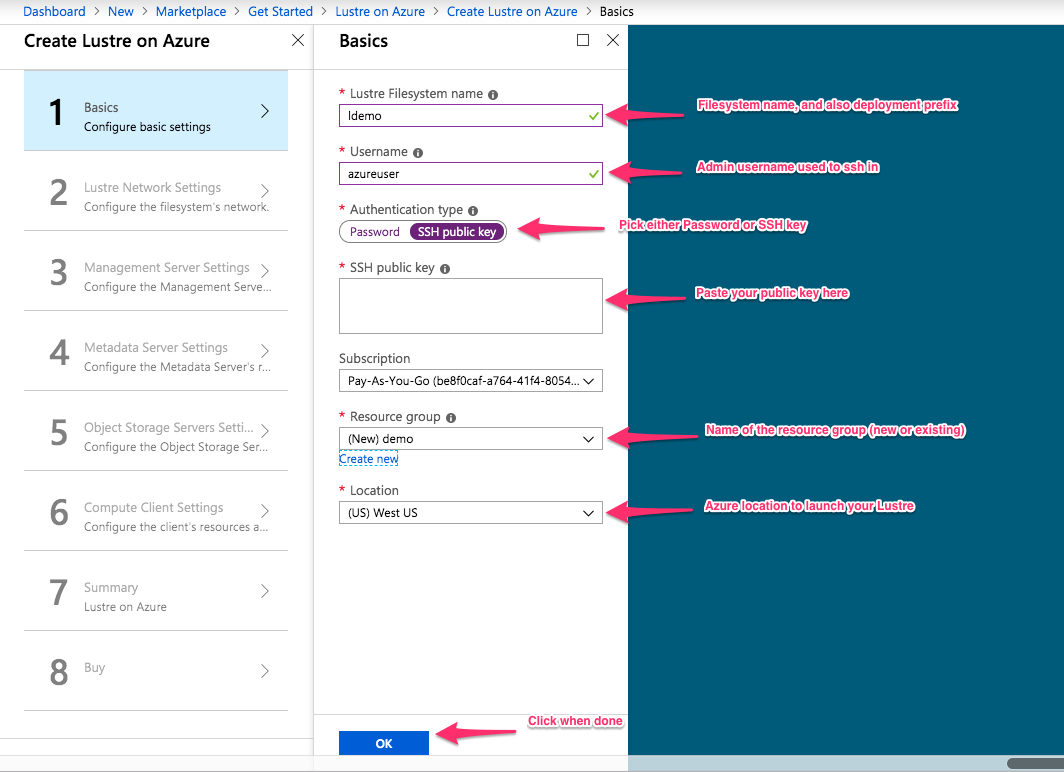Open step 1 Basics

coord(155,111)
